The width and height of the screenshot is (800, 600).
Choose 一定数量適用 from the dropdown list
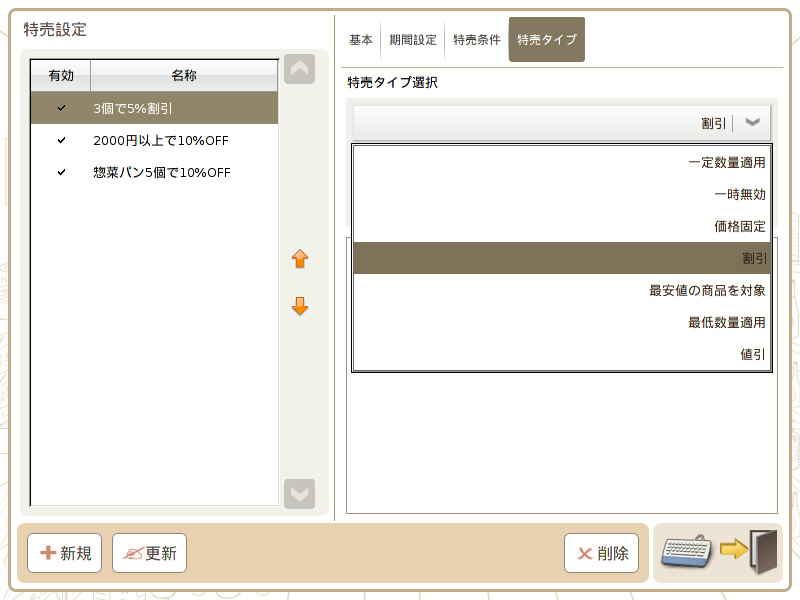pos(562,162)
